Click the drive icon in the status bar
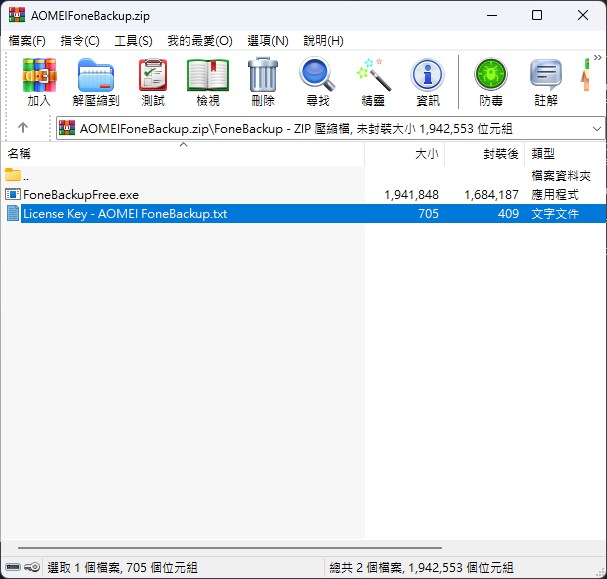Image resolution: width=607 pixels, height=579 pixels. pyautogui.click(x=13, y=567)
